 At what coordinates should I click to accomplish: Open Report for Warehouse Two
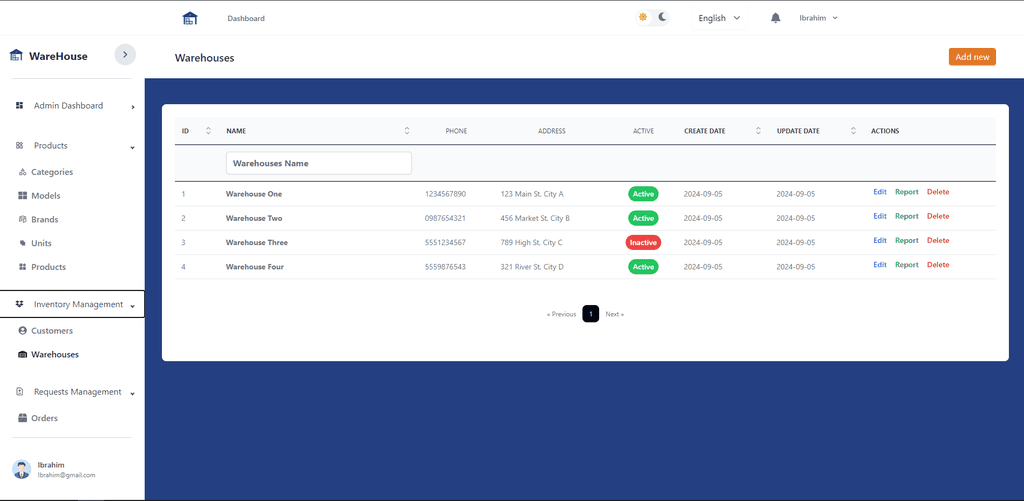click(x=906, y=216)
